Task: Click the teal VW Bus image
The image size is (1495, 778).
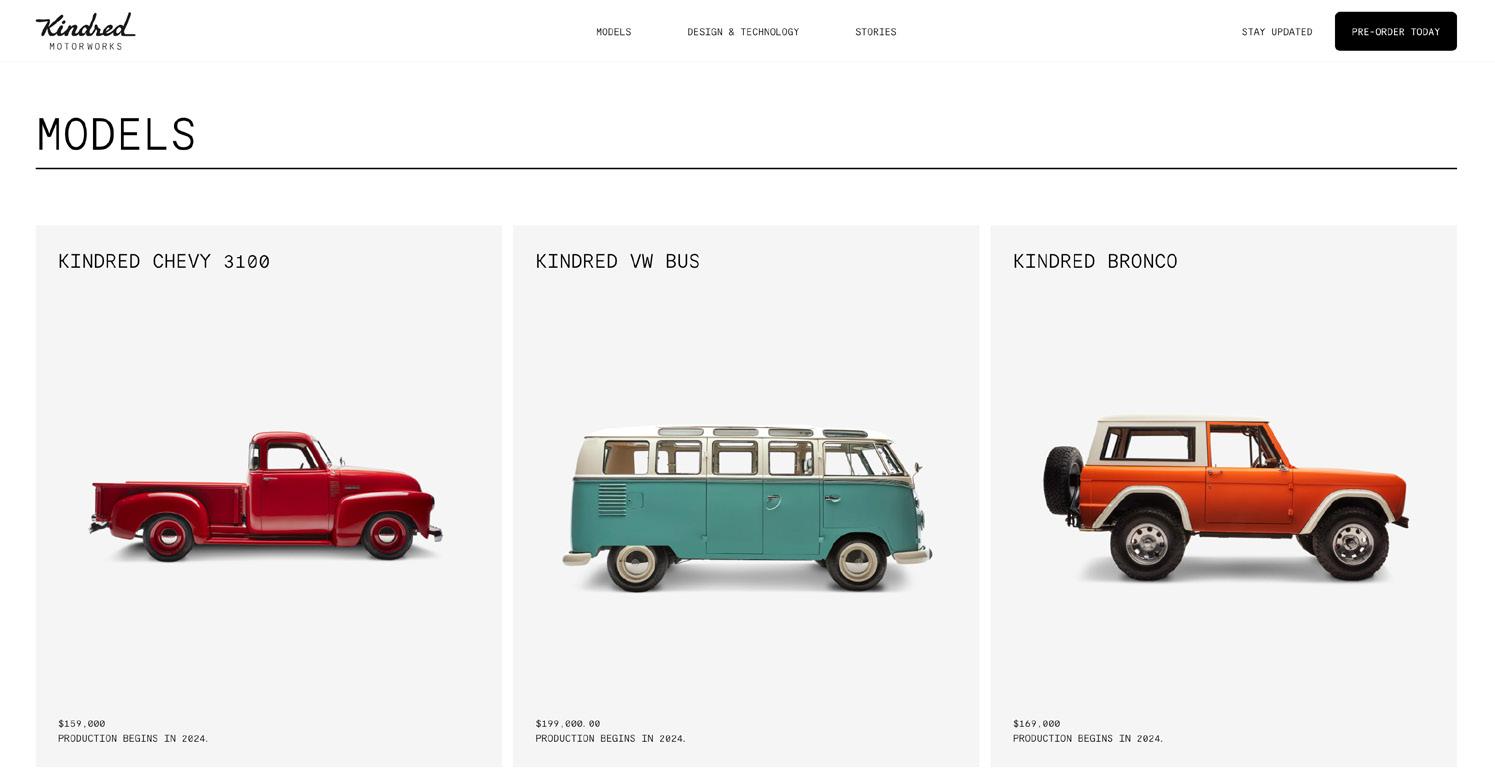Action: [x=746, y=508]
